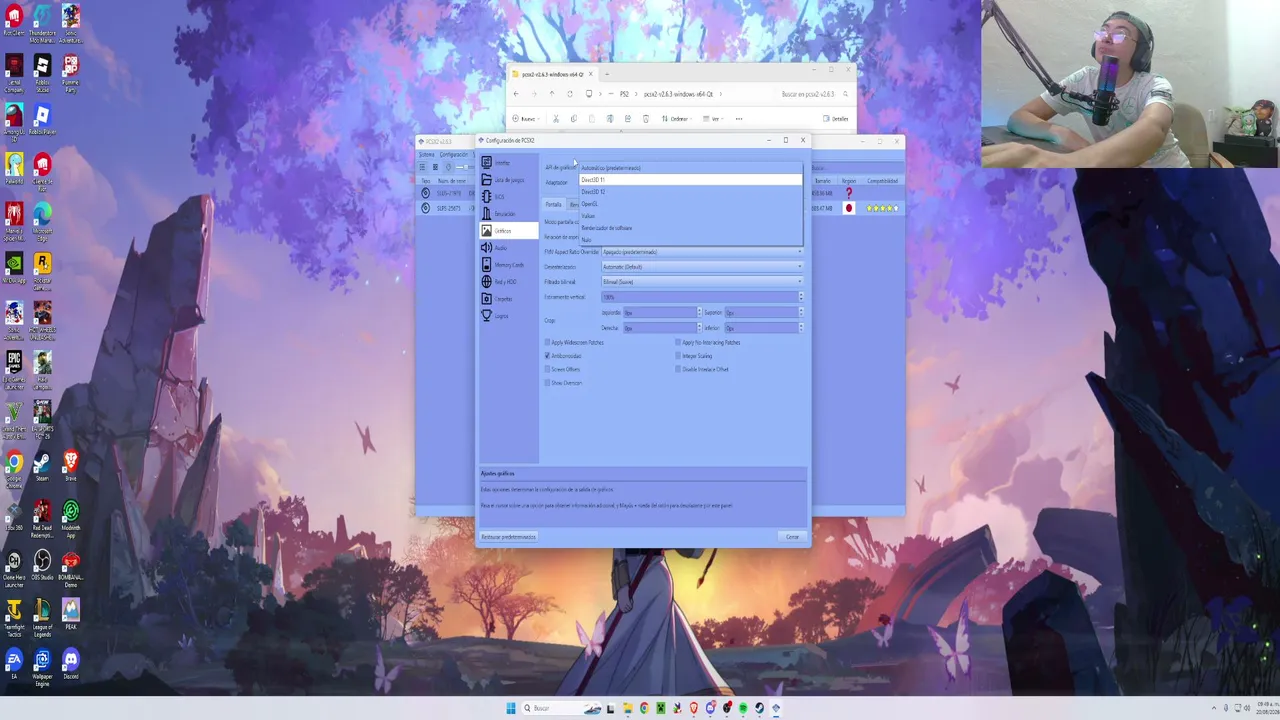The image size is (1280, 720).
Task: Click PS2 breadcrumb in File Explorer
Action: 624,94
